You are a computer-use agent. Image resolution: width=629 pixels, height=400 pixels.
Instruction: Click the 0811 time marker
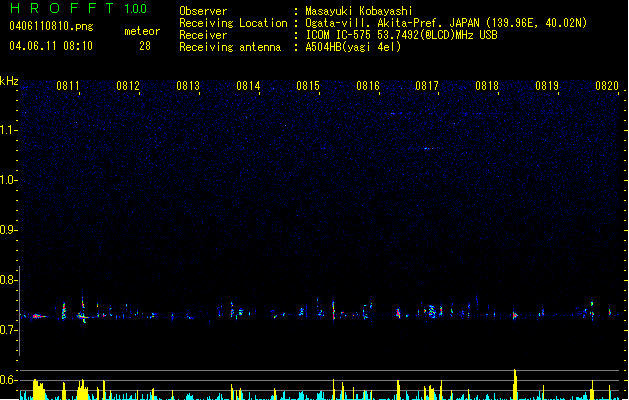click(x=68, y=86)
